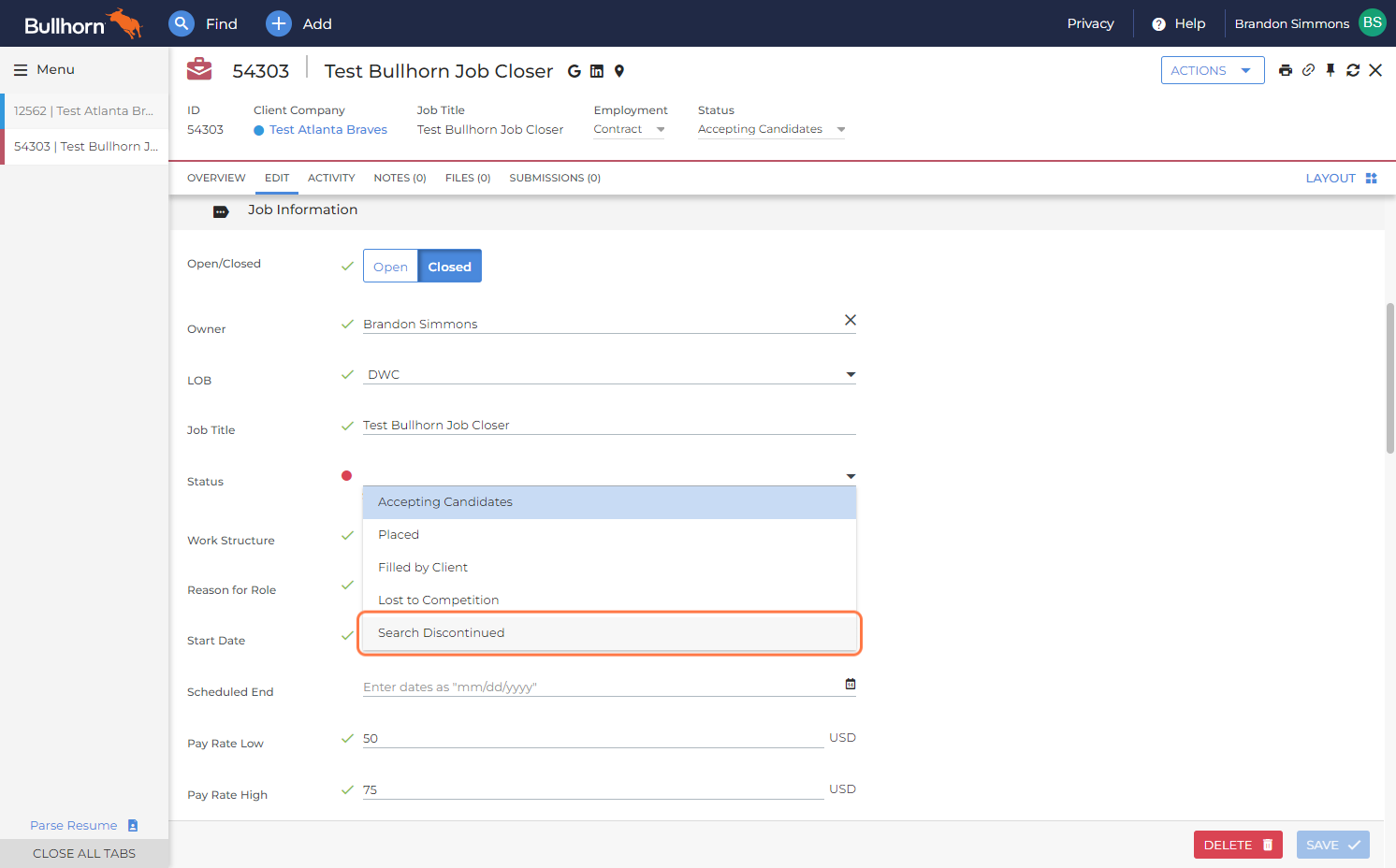The height and width of the screenshot is (868, 1396).
Task: Click the DELETE button
Action: [x=1238, y=845]
